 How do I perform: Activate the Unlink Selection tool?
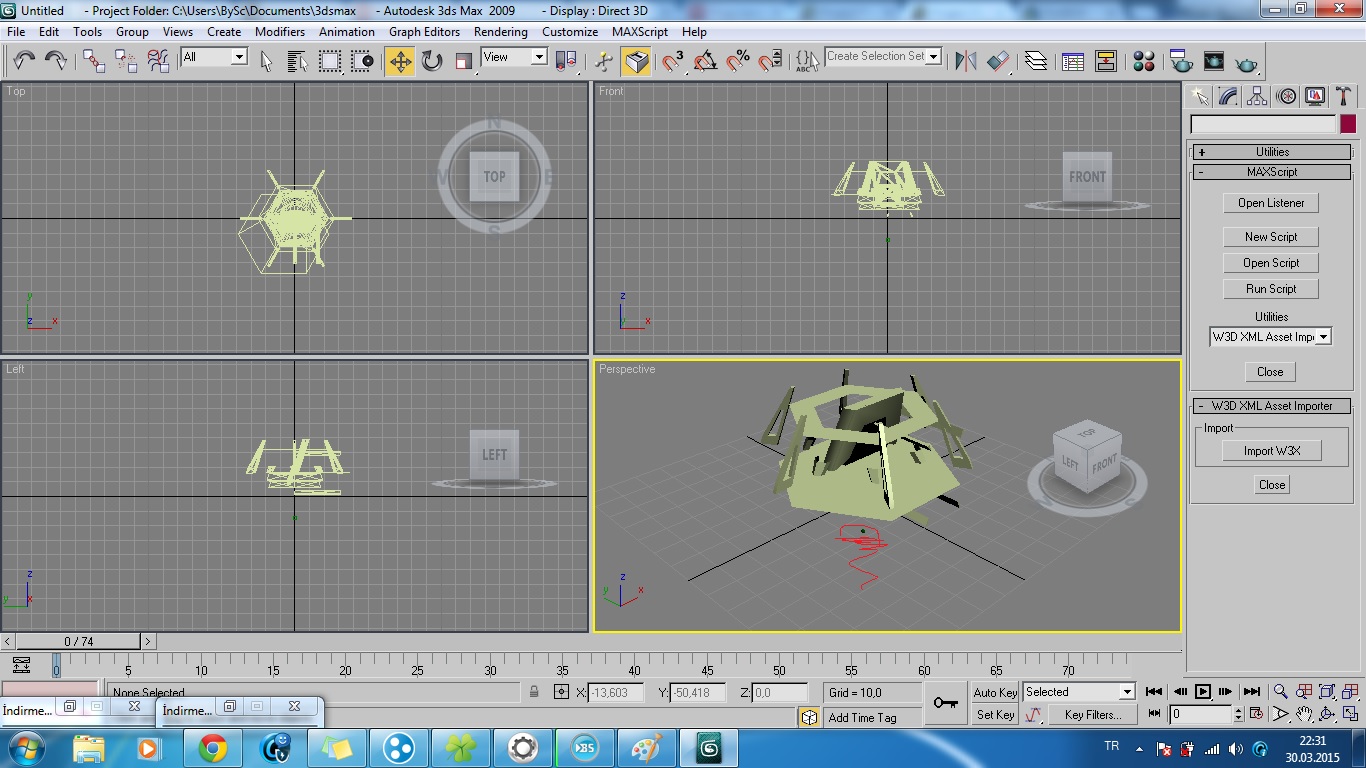pos(126,61)
